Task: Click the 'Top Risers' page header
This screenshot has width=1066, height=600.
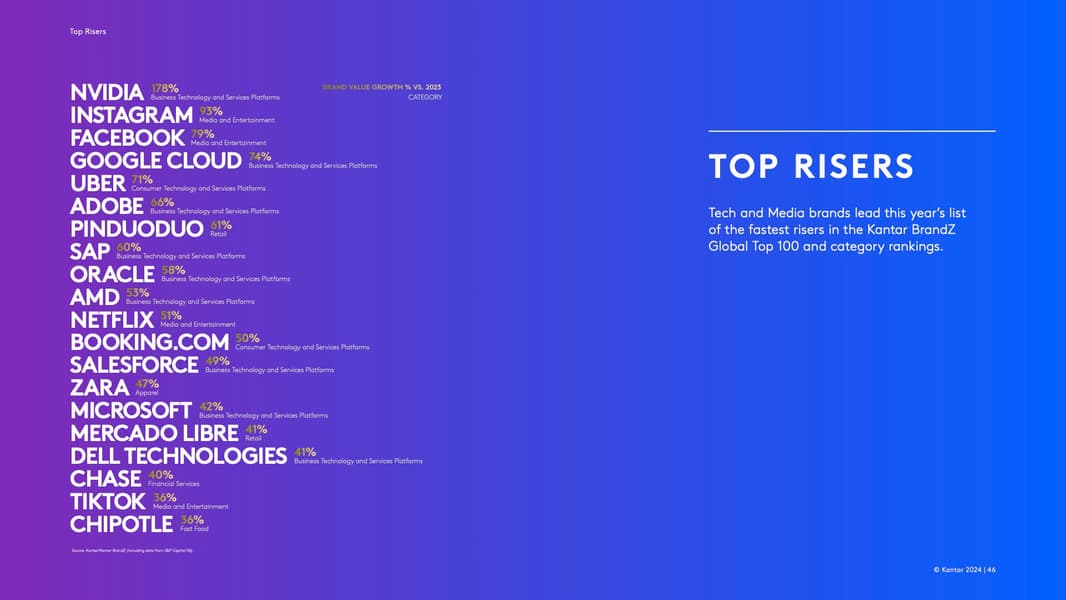Action: point(88,31)
